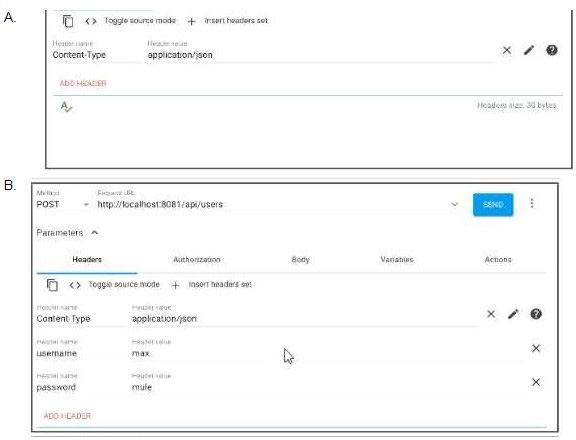
Task: Remove the password header row
Action: 536,382
